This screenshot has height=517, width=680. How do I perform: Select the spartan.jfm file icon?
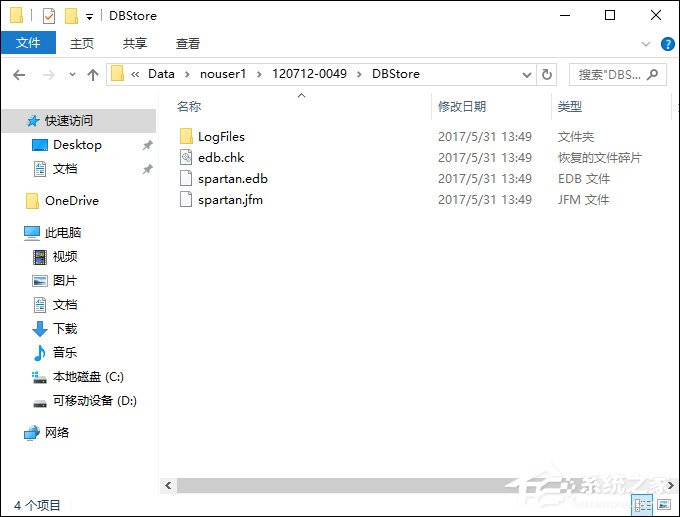point(186,200)
